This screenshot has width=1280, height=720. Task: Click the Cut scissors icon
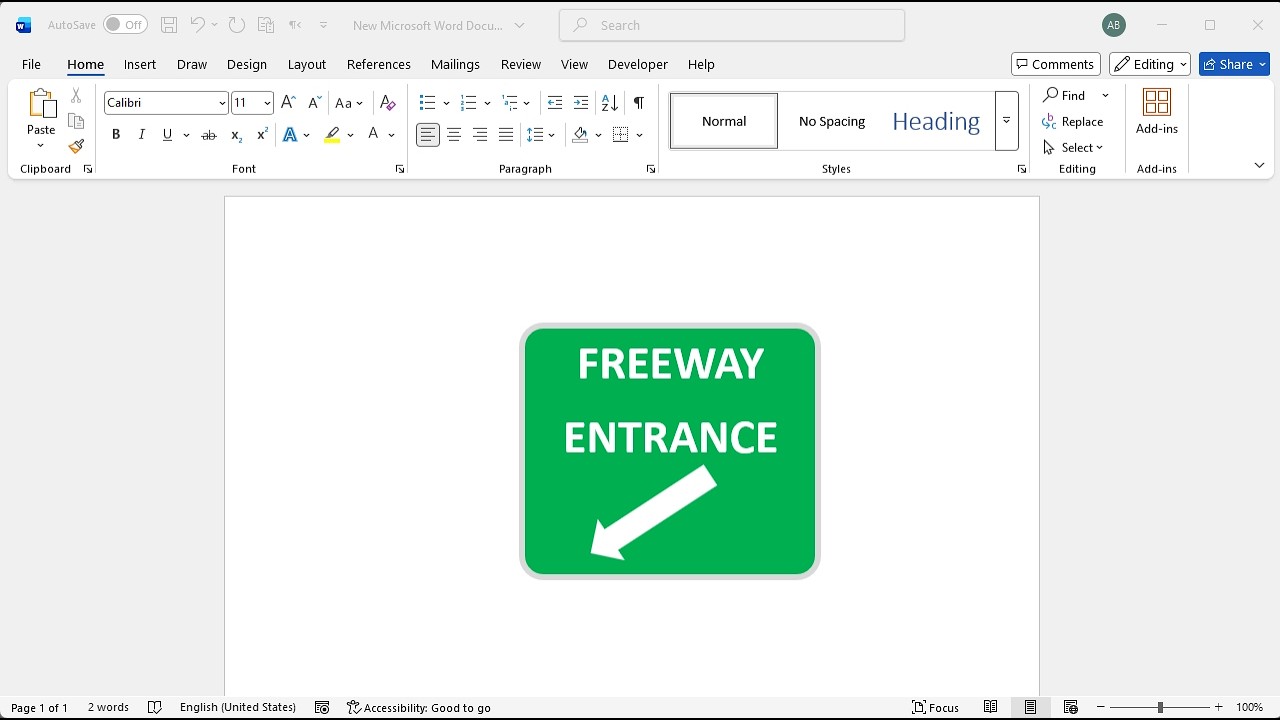coord(76,96)
